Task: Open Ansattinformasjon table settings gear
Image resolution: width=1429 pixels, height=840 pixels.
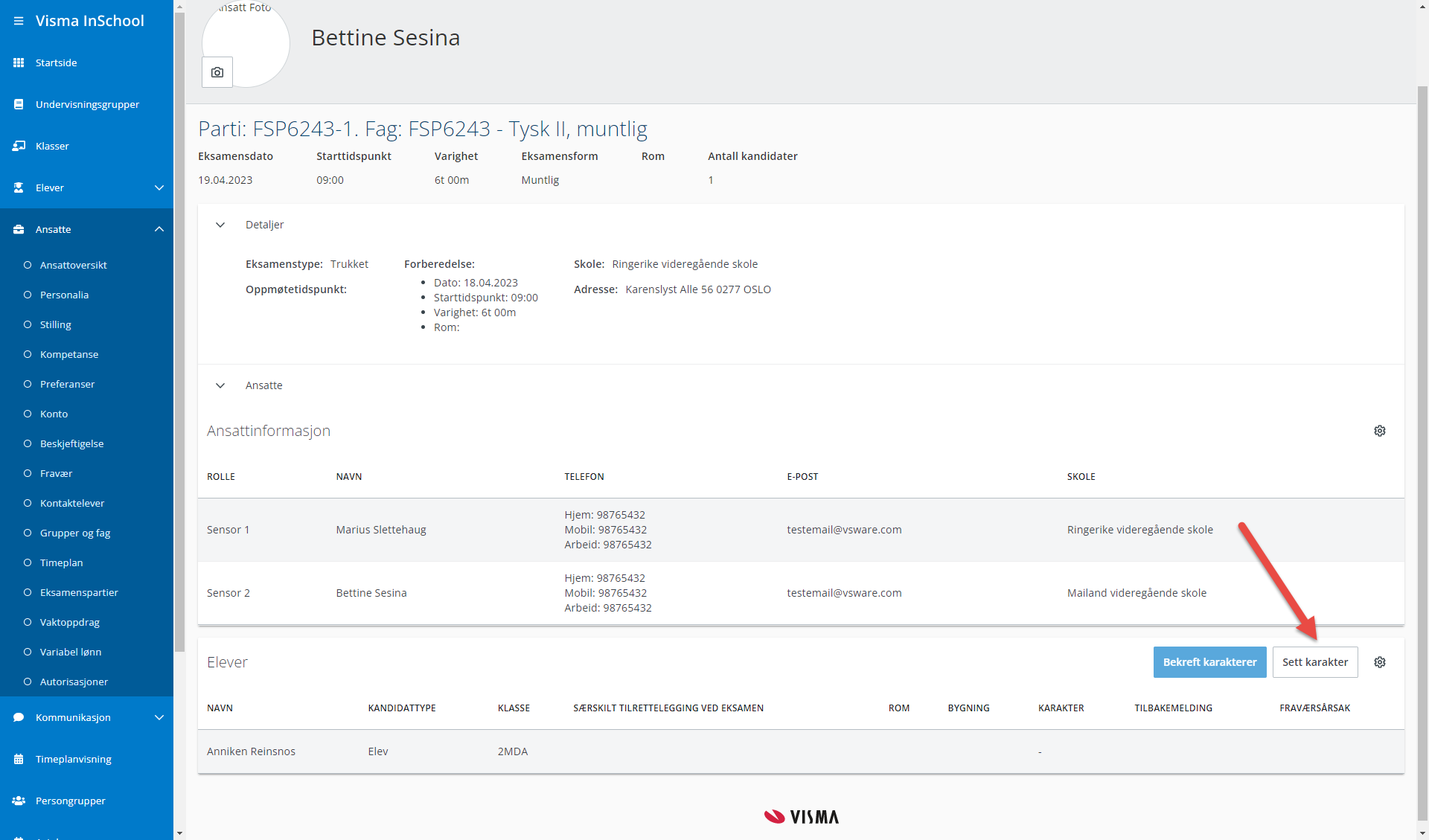Action: click(1379, 431)
